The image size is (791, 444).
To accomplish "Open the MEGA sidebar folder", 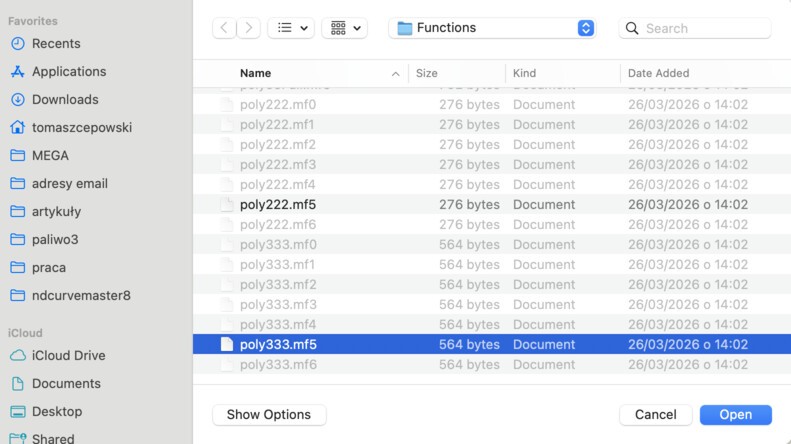I will tap(39, 155).
